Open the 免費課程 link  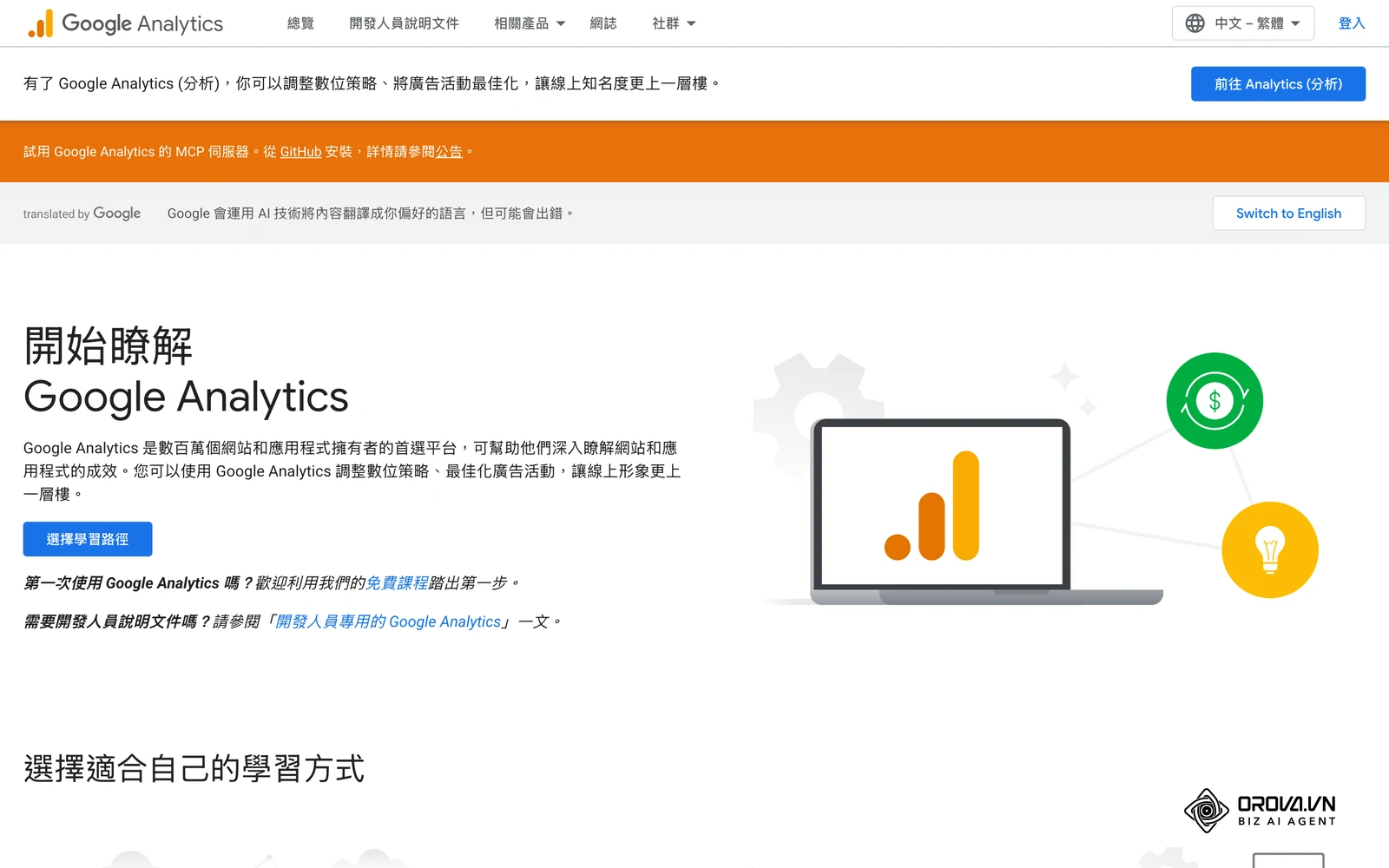pyautogui.click(x=397, y=583)
